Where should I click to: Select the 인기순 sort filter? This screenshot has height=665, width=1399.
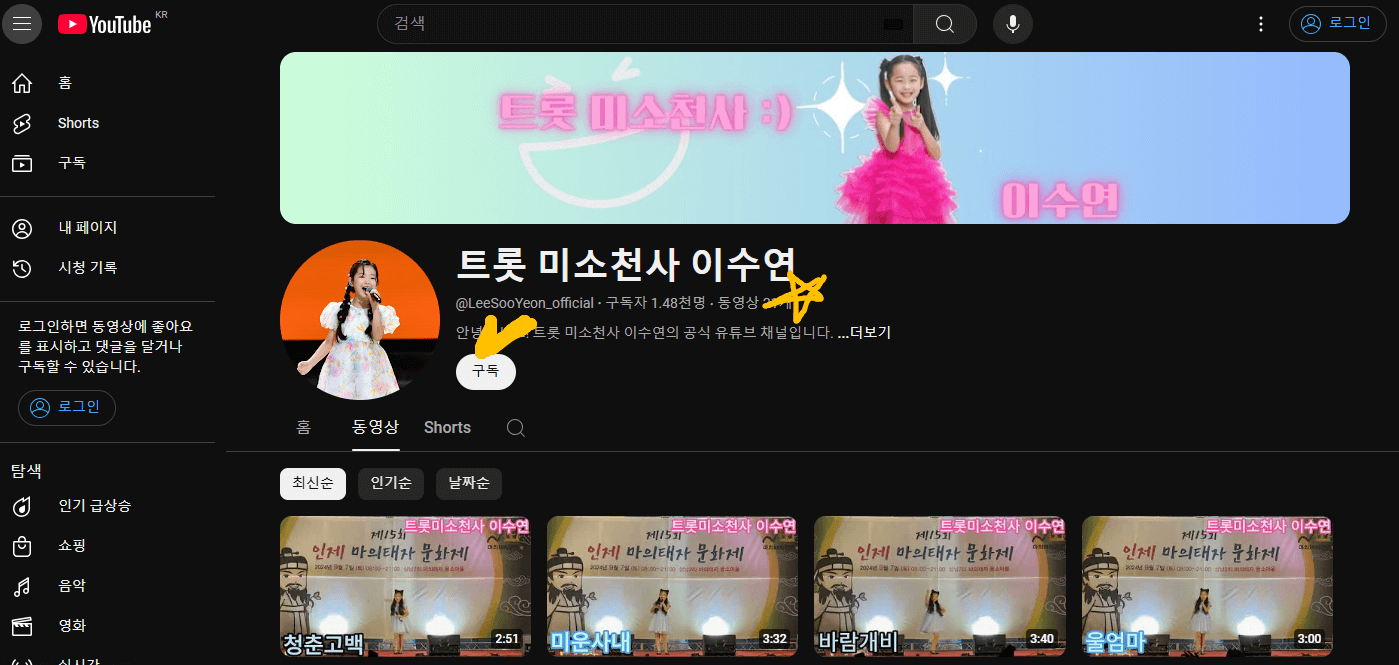[390, 483]
